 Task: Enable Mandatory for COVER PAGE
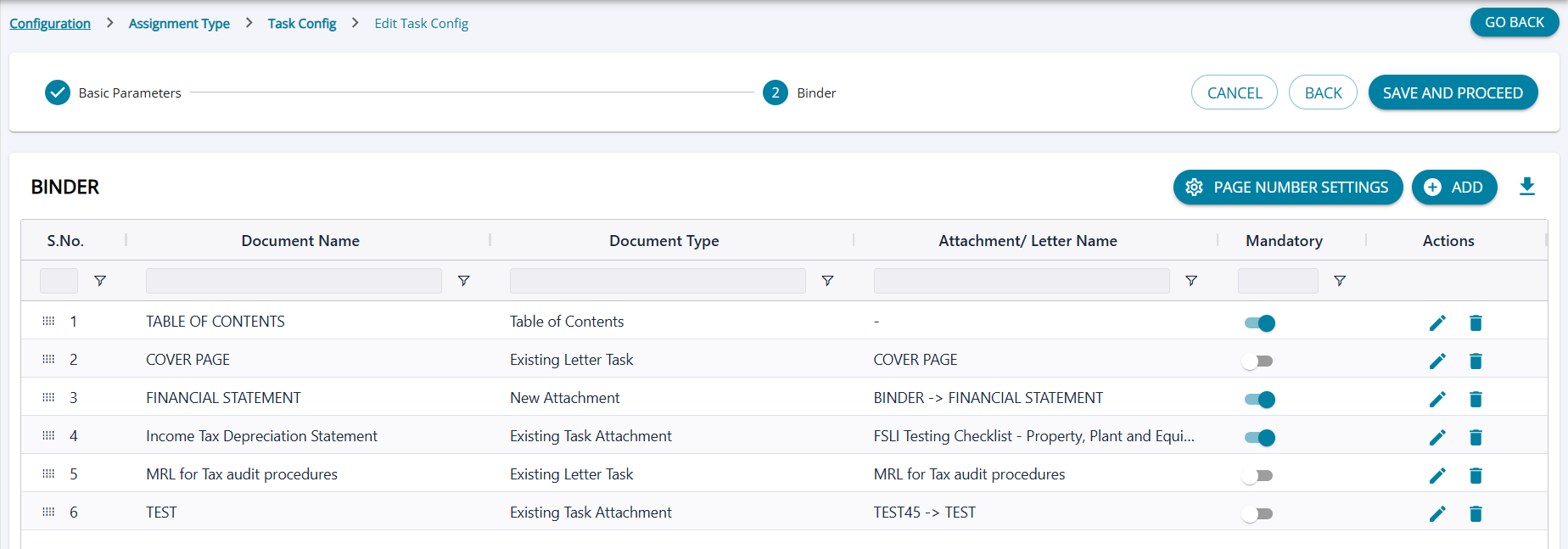pyautogui.click(x=1257, y=361)
